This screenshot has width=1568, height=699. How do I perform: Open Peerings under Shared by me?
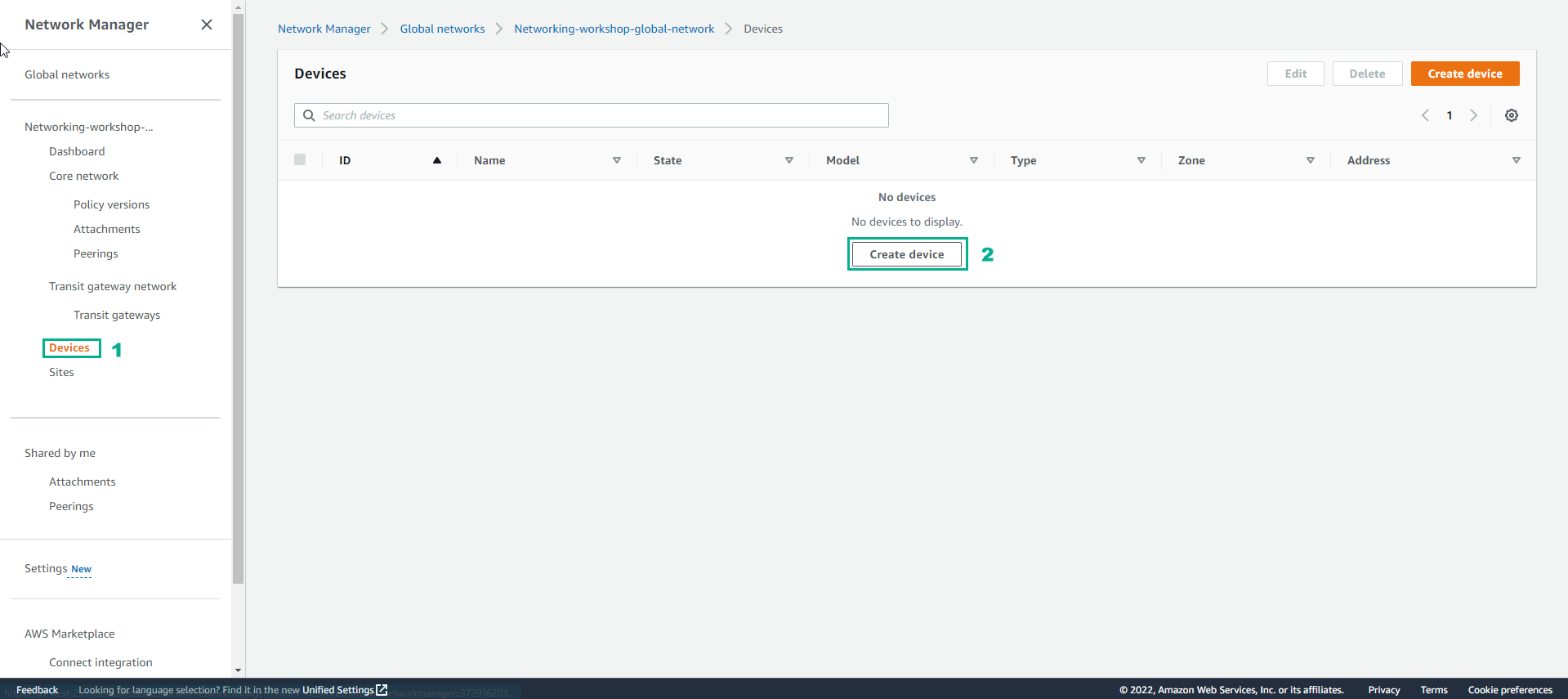[x=71, y=506]
